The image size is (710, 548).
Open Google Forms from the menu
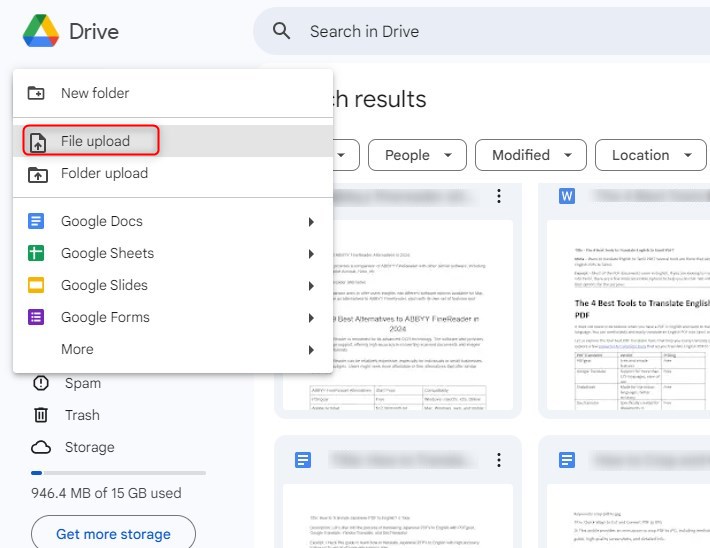coord(173,318)
